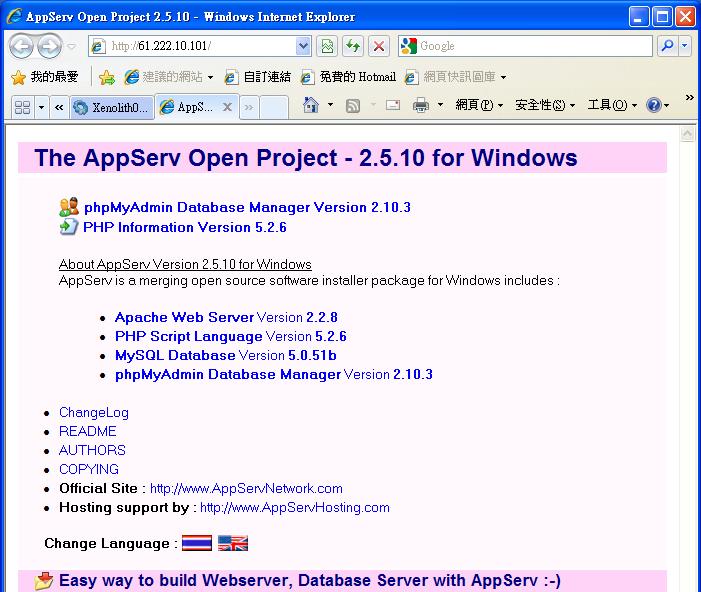
Task: Switch language with the UK flag
Action: click(232, 543)
